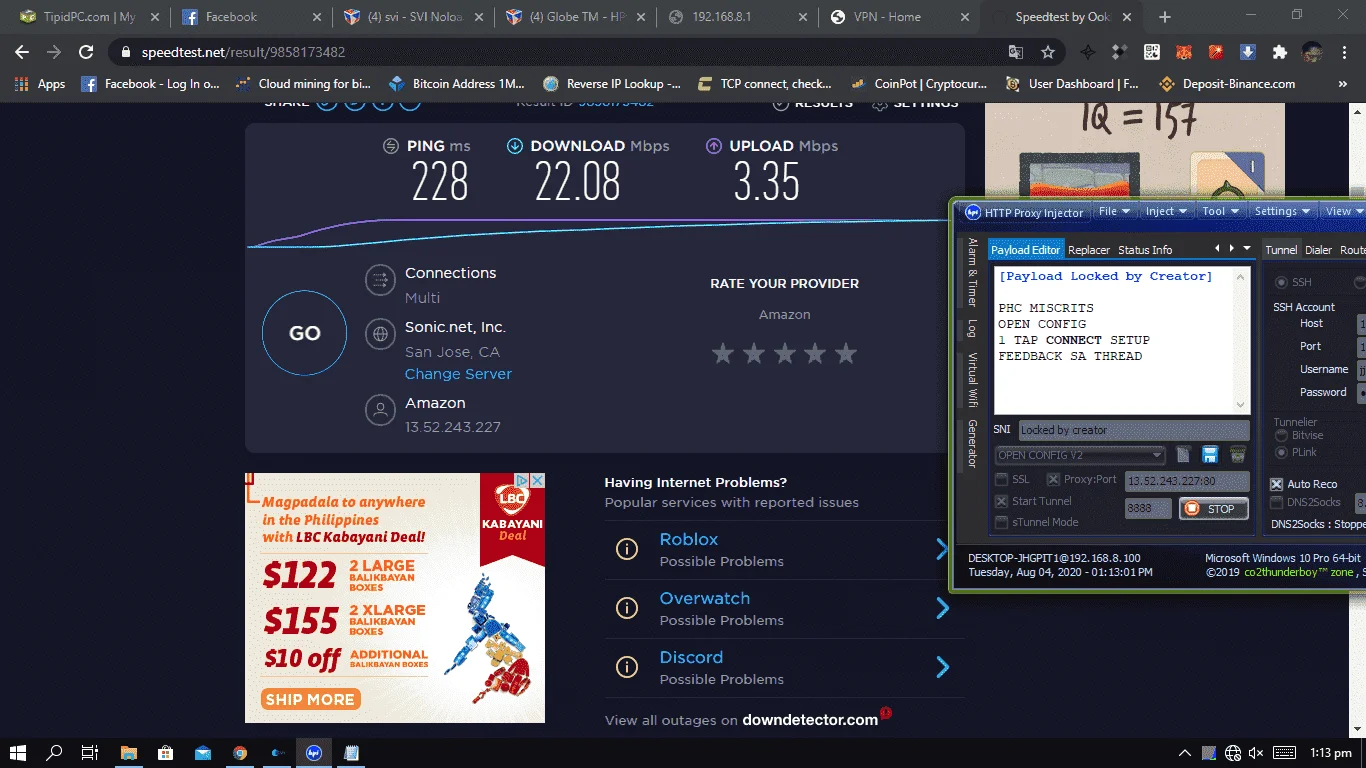Click the Windows Start button
The width and height of the screenshot is (1366, 768).
pyautogui.click(x=18, y=752)
